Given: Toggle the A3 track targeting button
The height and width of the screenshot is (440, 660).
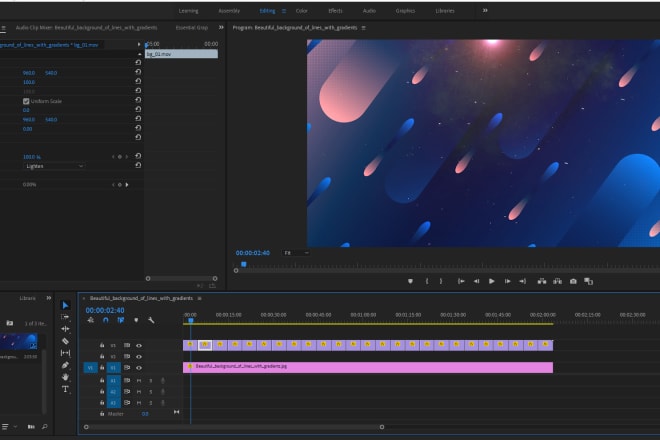Looking at the screenshot, I should [113, 403].
